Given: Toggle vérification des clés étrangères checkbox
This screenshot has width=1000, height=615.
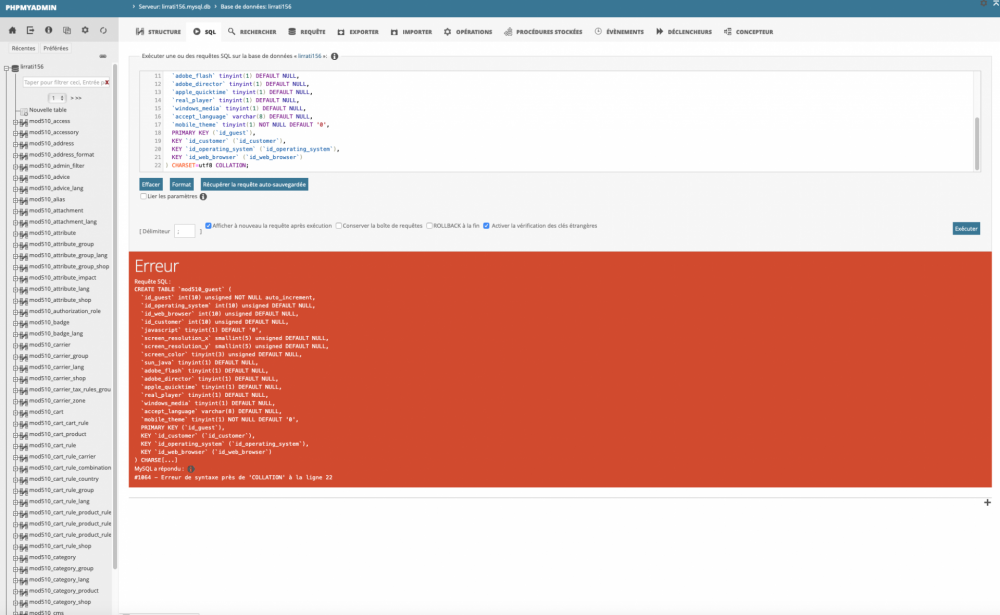Looking at the screenshot, I should (487, 226).
